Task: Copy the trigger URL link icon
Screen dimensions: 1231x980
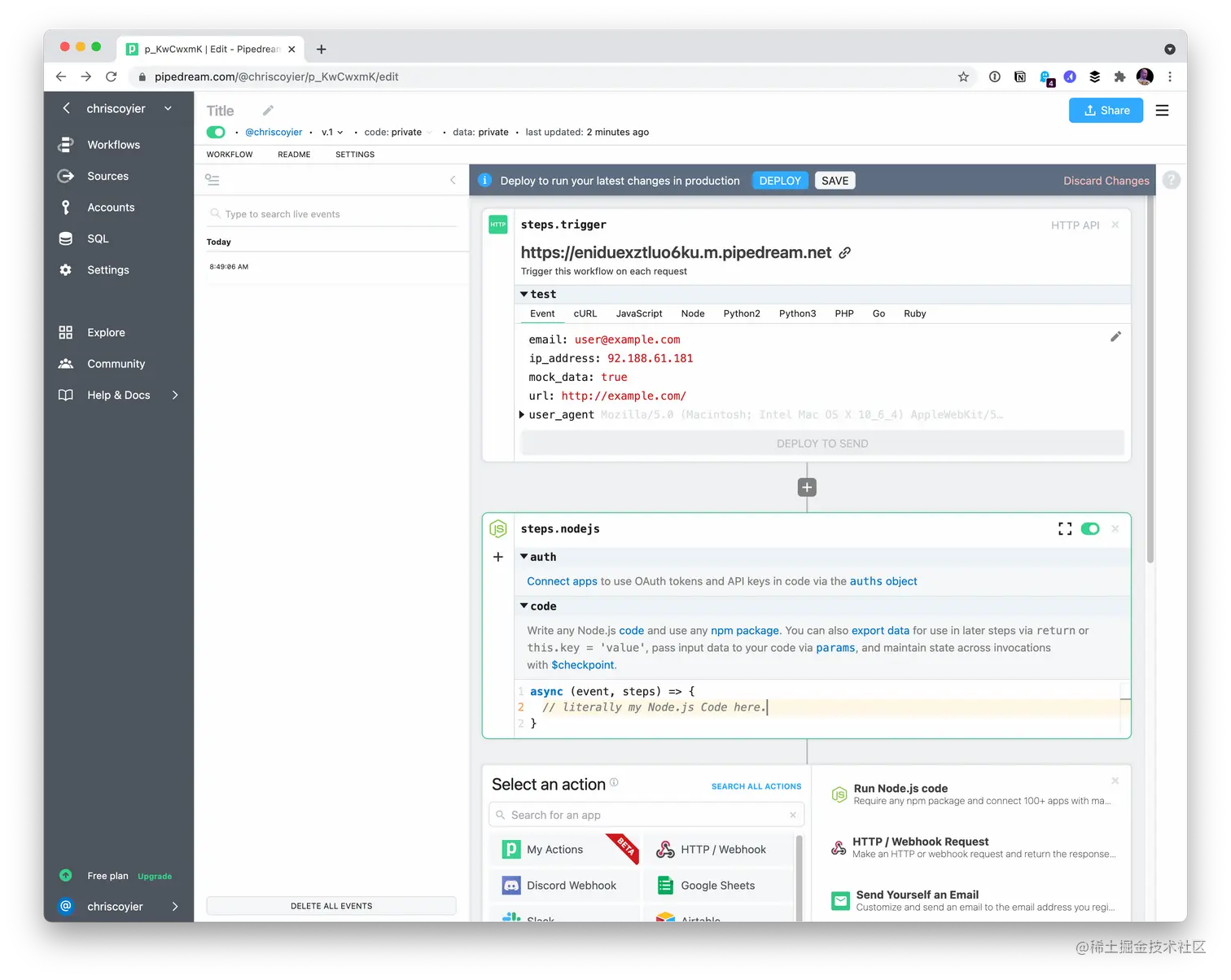Action: coord(845,253)
